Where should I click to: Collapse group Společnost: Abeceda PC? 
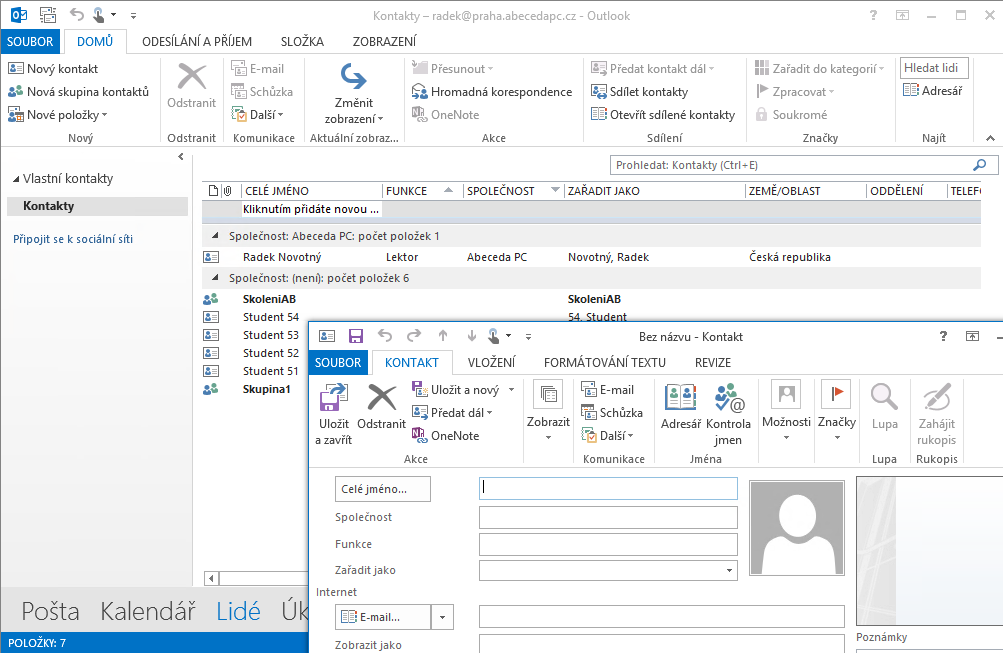pos(215,236)
